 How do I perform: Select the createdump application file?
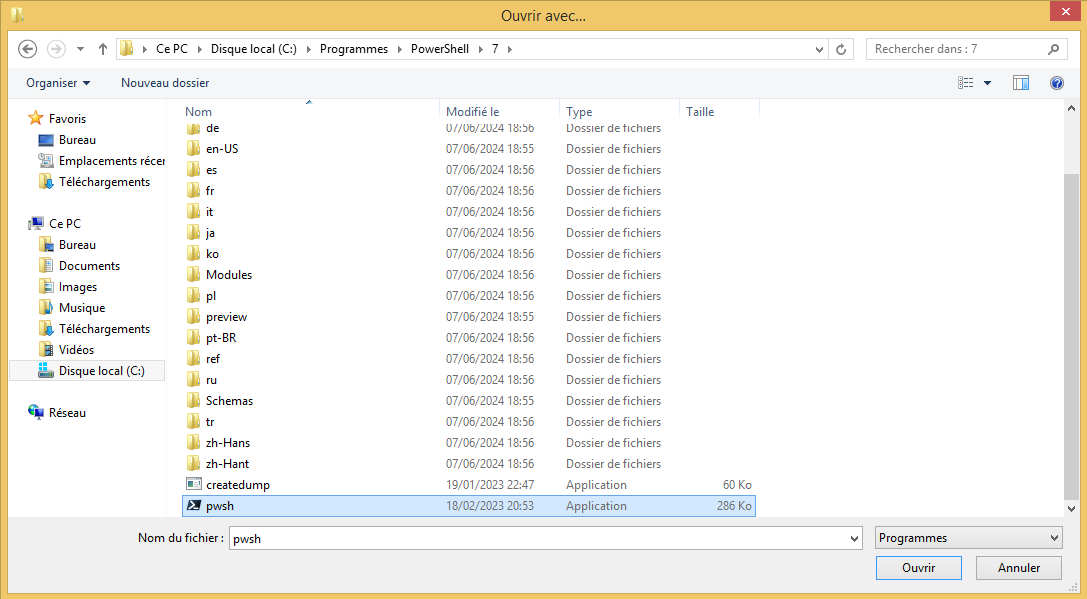237,485
